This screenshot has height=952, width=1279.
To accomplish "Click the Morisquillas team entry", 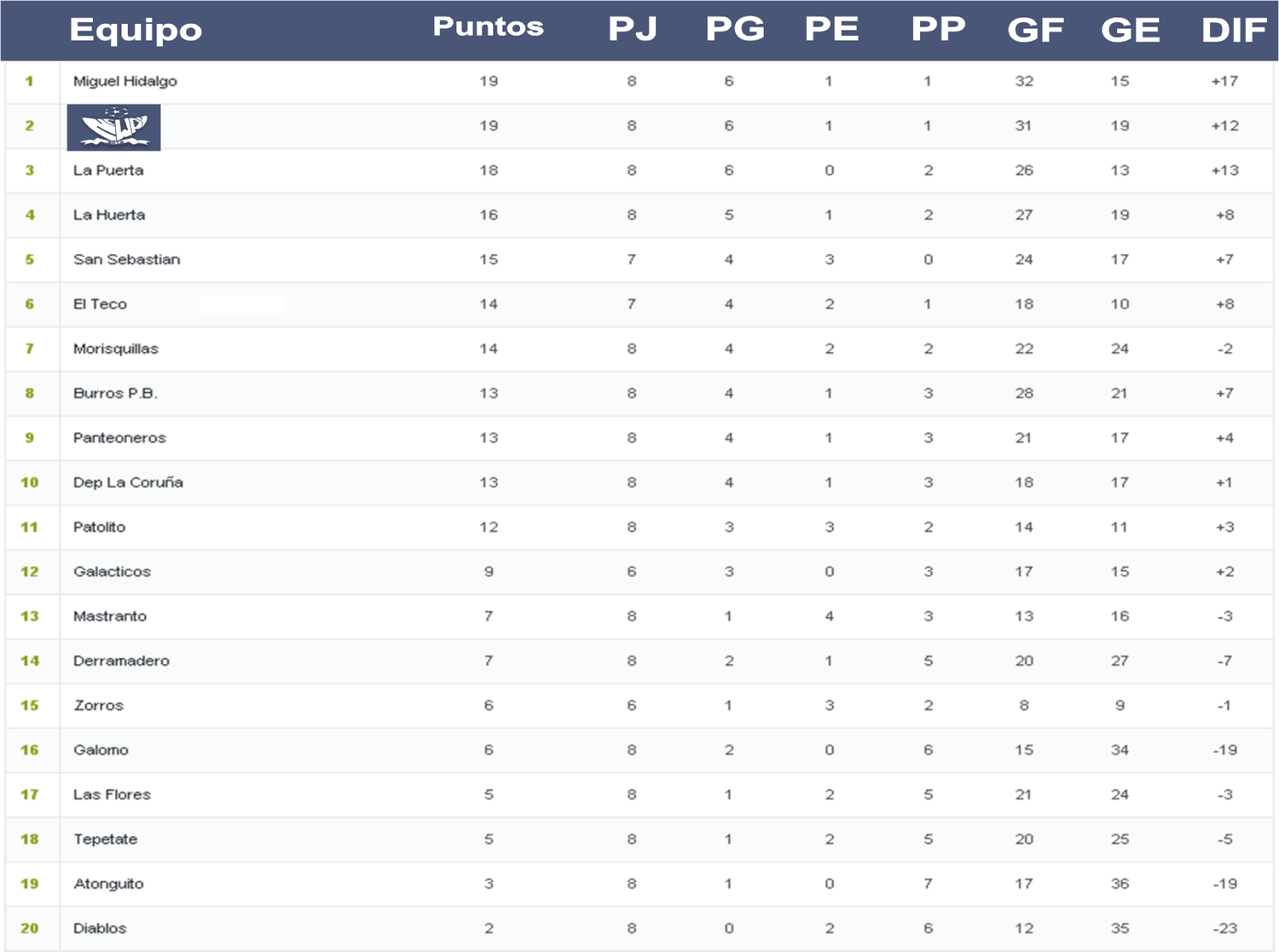I will click(116, 349).
